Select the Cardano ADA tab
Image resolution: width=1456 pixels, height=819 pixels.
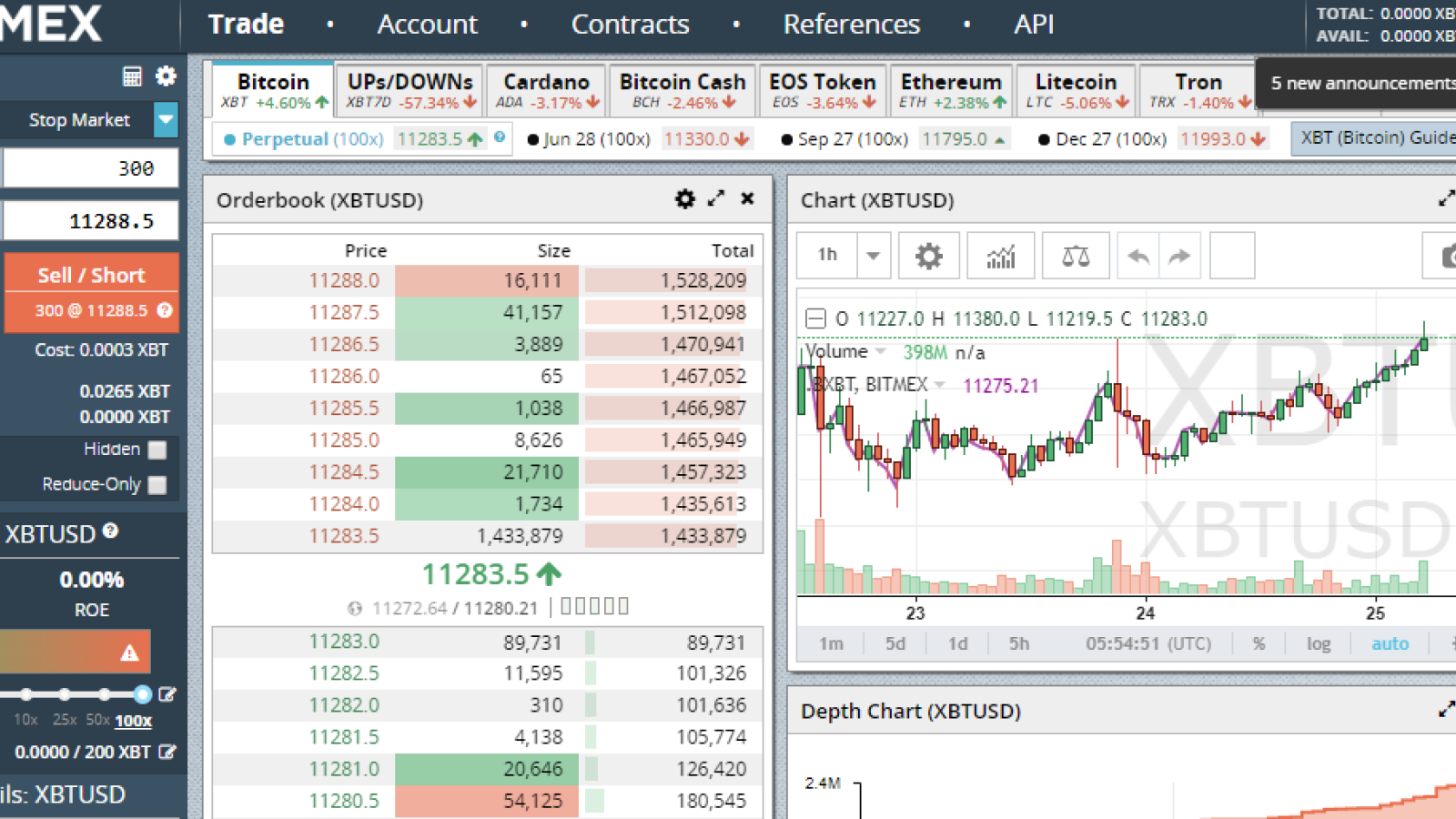[547, 91]
